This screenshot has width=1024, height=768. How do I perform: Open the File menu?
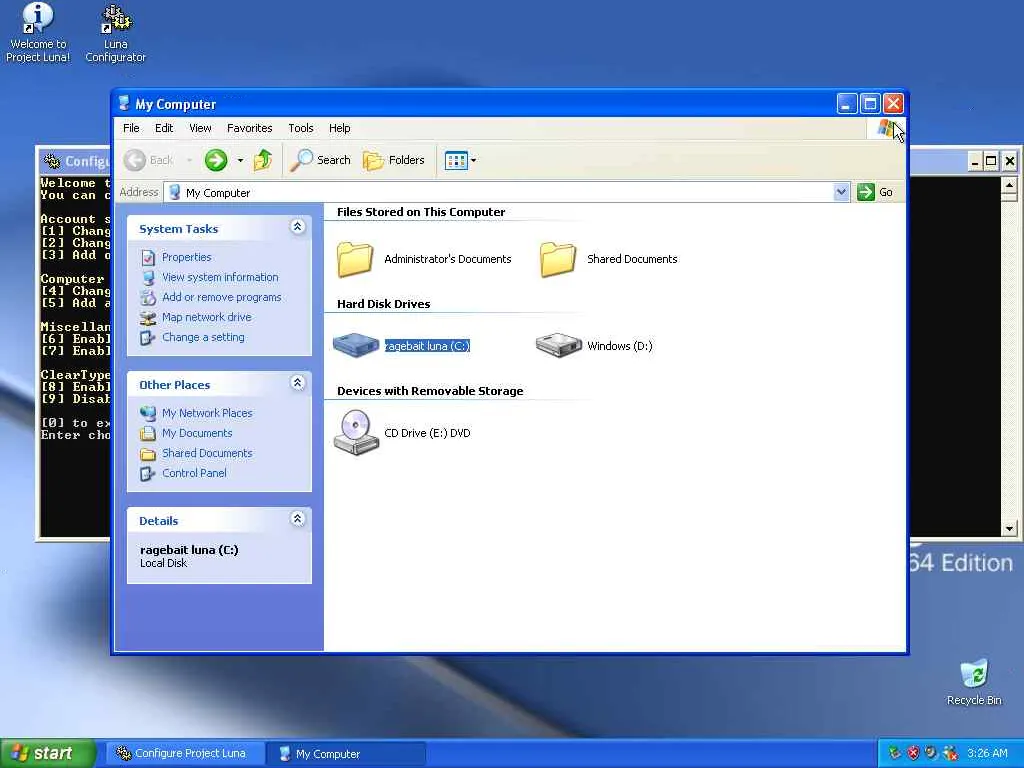tap(131, 128)
